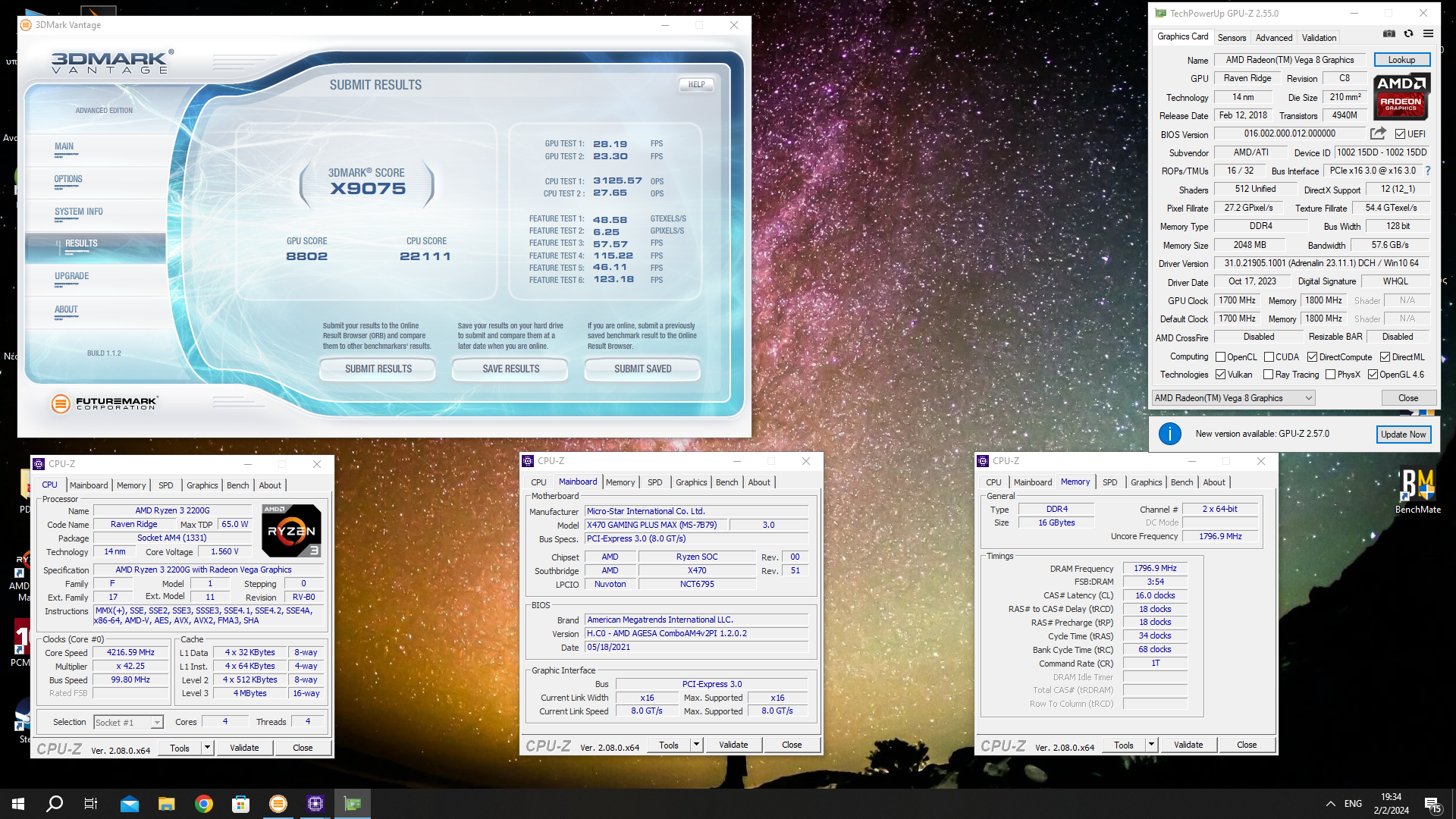Open the Validation tab in GPU-Z
This screenshot has height=819, width=1456.
[x=1319, y=37]
